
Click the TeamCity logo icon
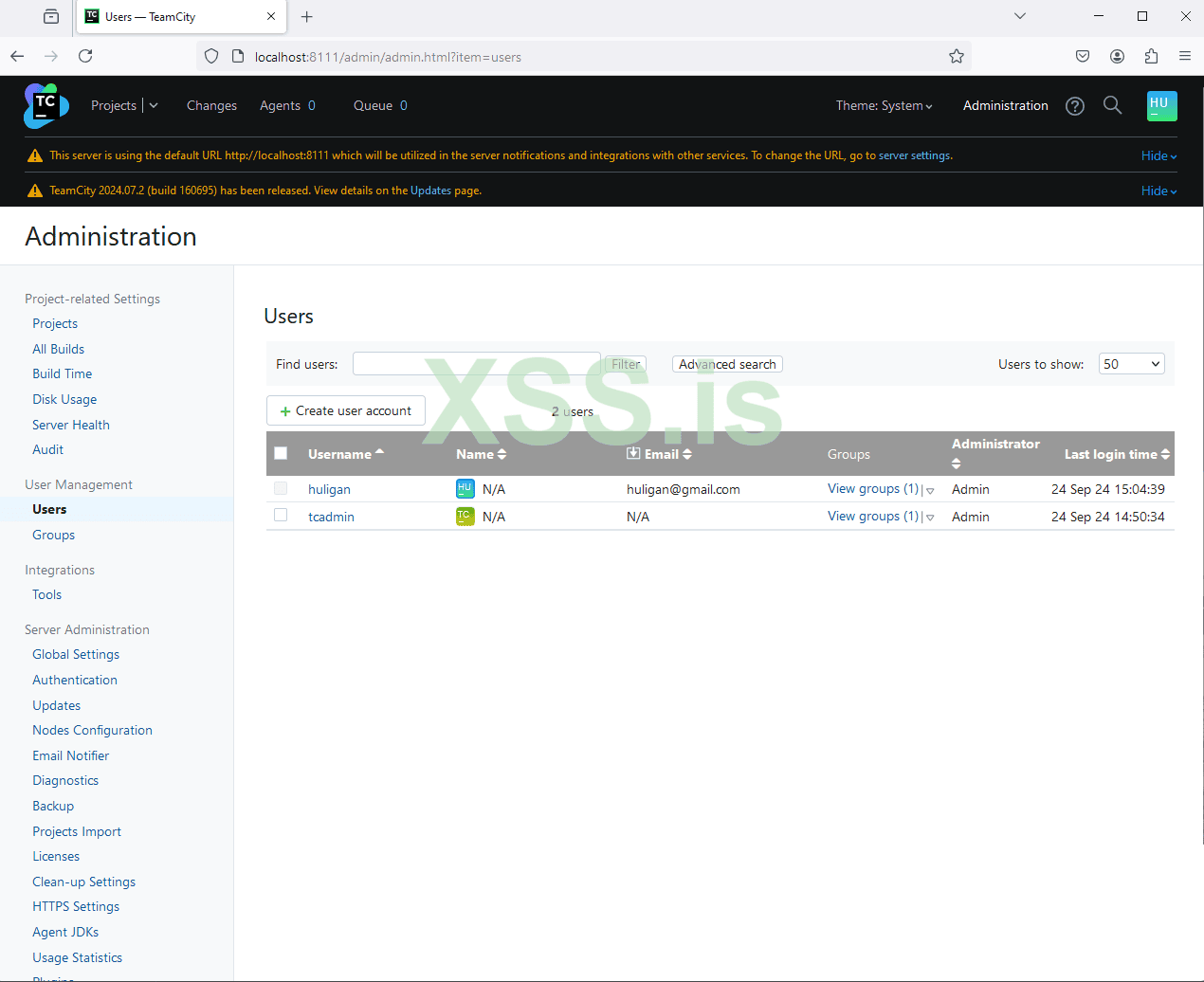(x=46, y=105)
